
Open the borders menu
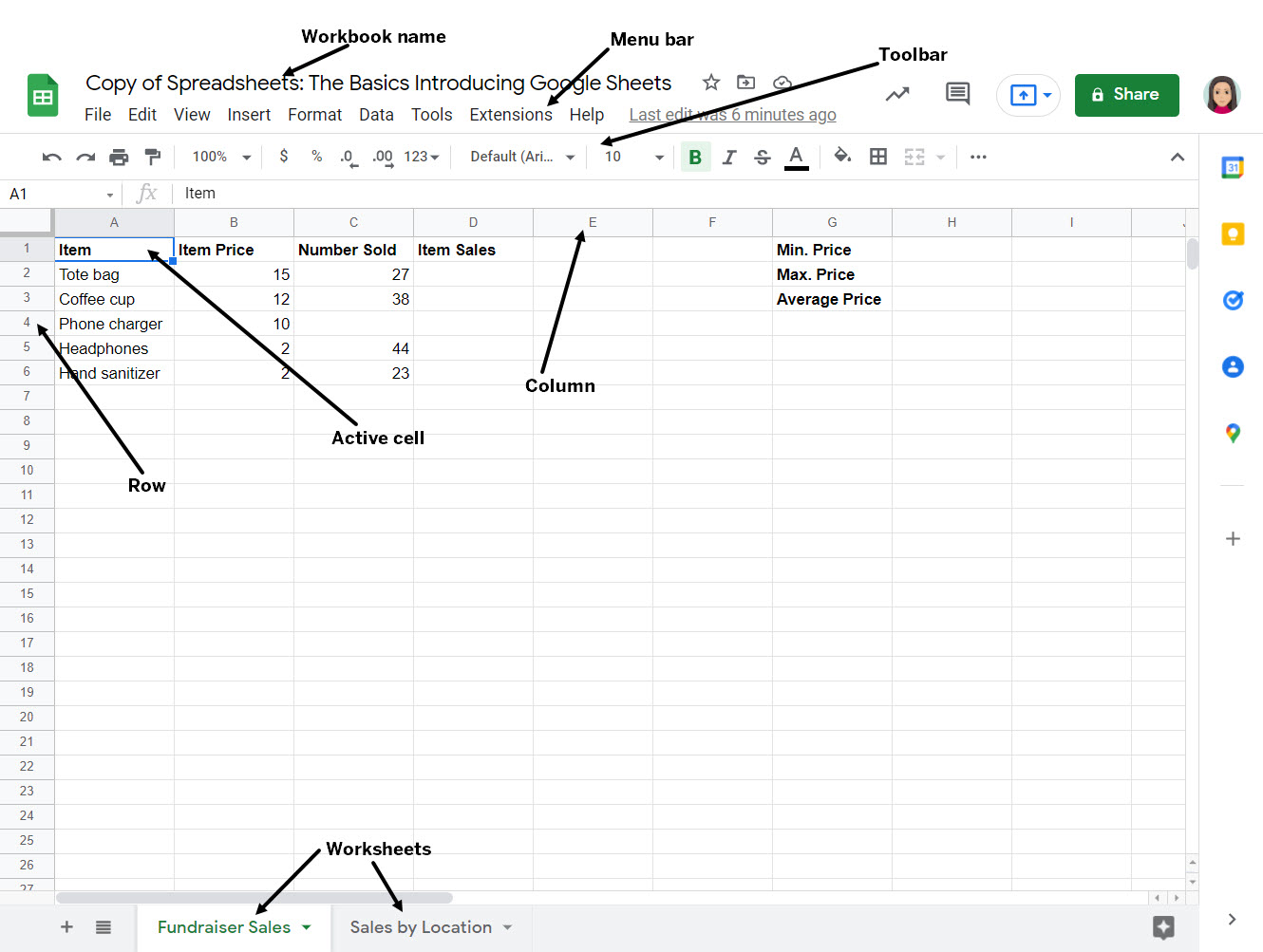click(878, 157)
